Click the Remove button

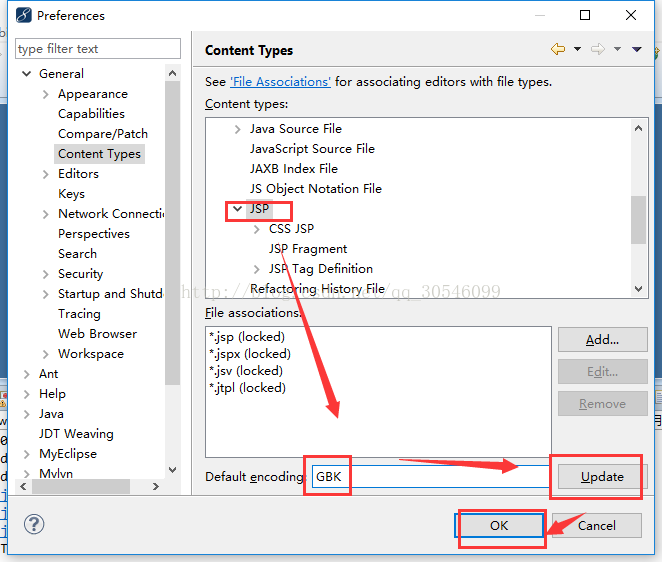pyautogui.click(x=602, y=404)
